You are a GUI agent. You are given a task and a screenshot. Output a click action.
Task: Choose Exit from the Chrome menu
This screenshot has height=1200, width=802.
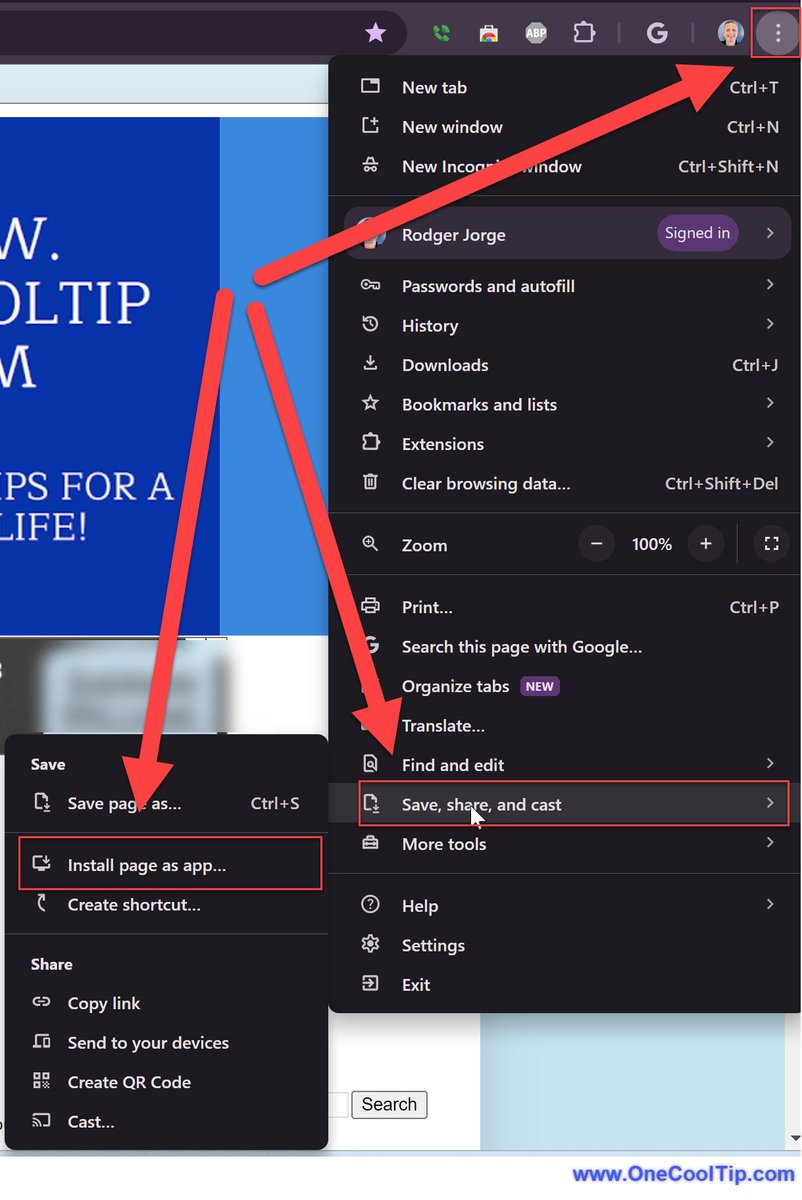(x=565, y=984)
